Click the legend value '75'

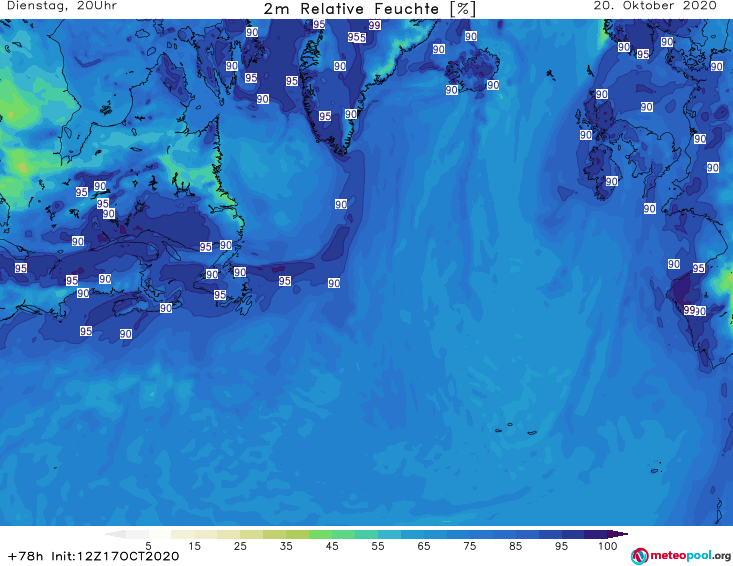pyautogui.click(x=470, y=546)
